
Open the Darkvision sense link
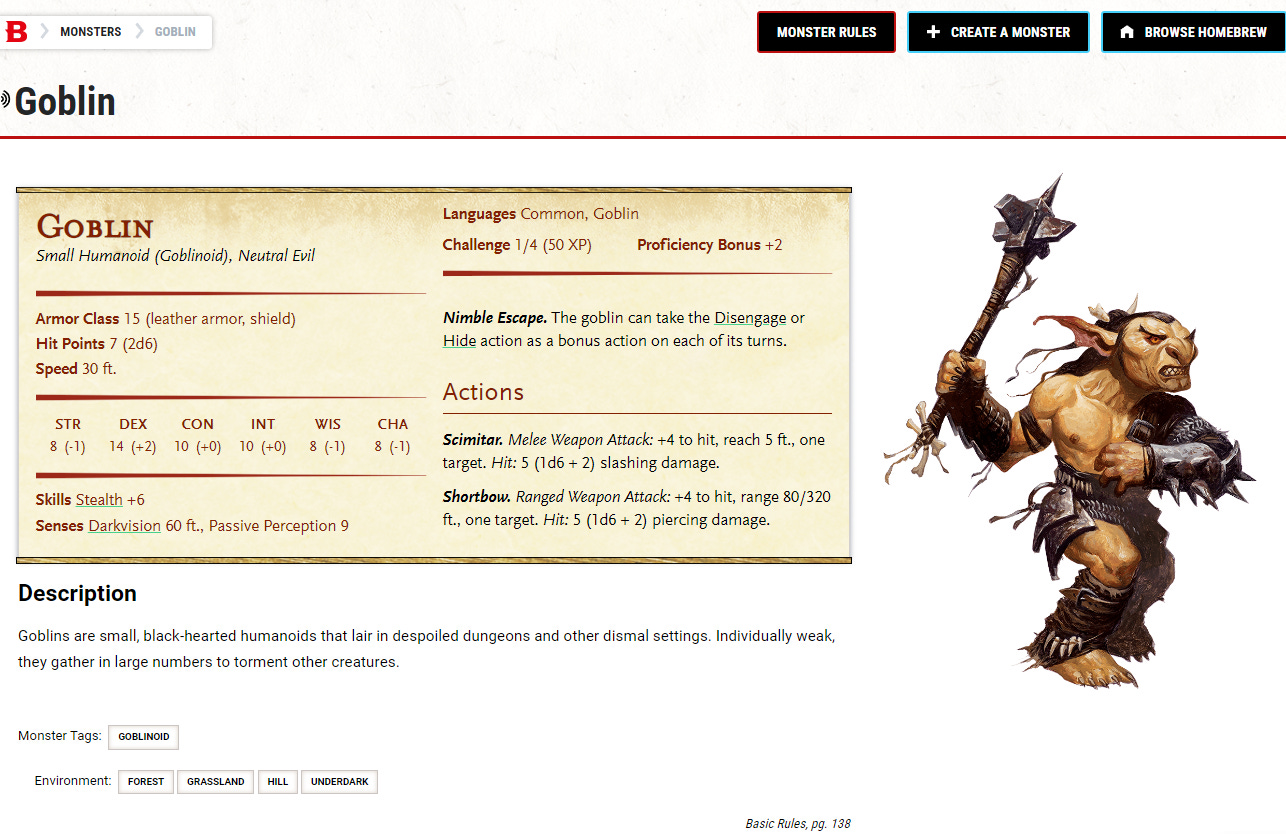coord(124,525)
